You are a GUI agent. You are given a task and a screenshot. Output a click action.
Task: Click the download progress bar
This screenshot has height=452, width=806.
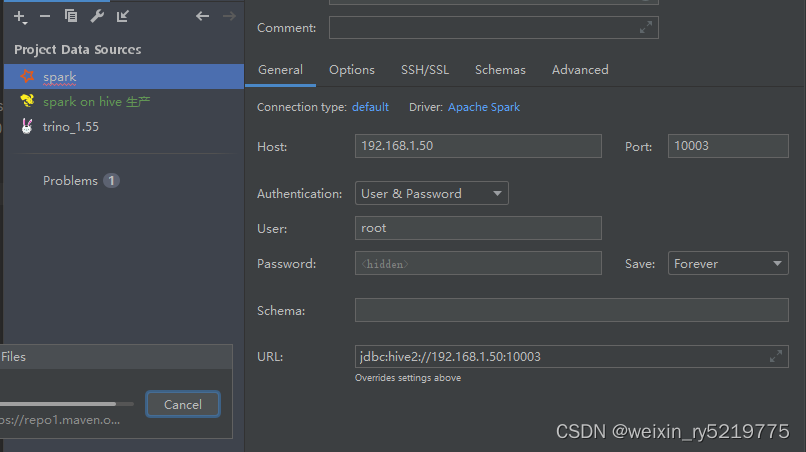tap(67, 404)
